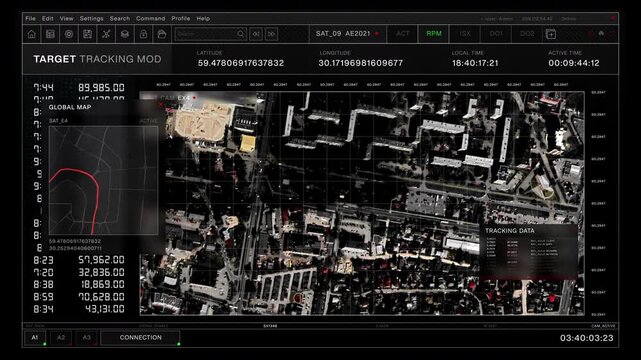Switch to the DO2 mode tab
Image resolution: width=641 pixels, height=360 pixels.
point(527,34)
